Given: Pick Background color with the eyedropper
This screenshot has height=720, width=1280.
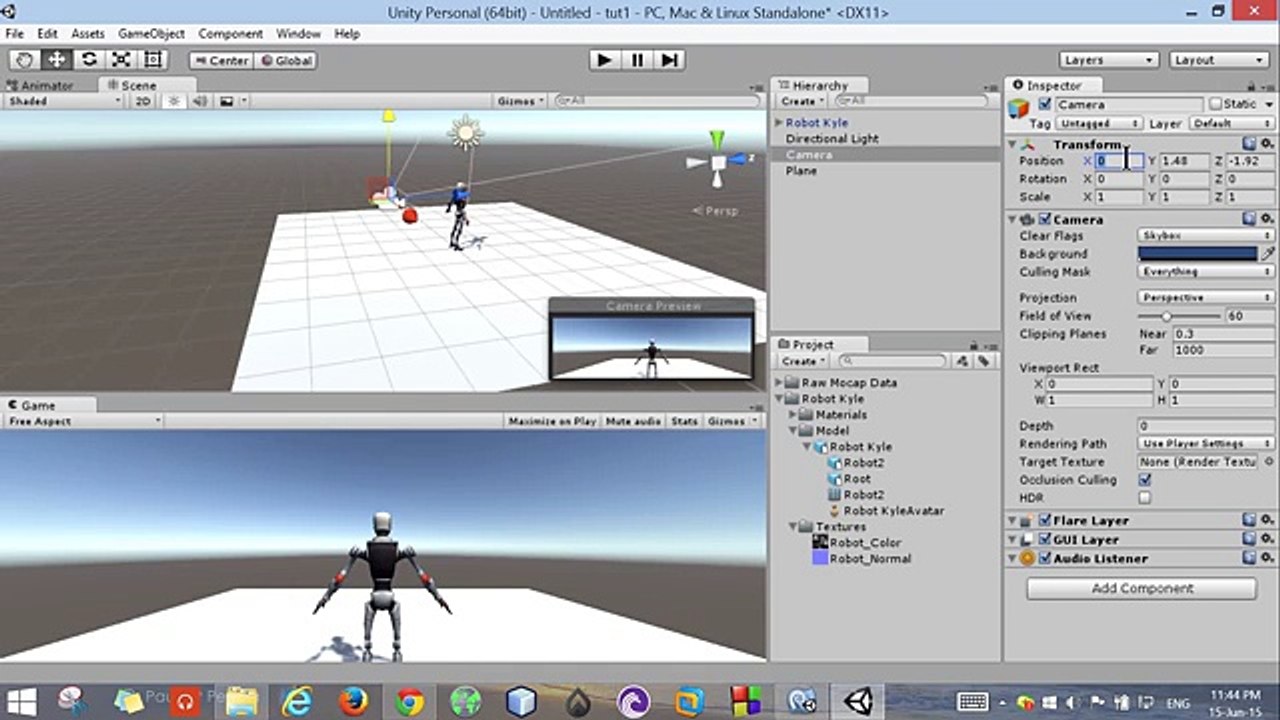Looking at the screenshot, I should tap(1268, 254).
